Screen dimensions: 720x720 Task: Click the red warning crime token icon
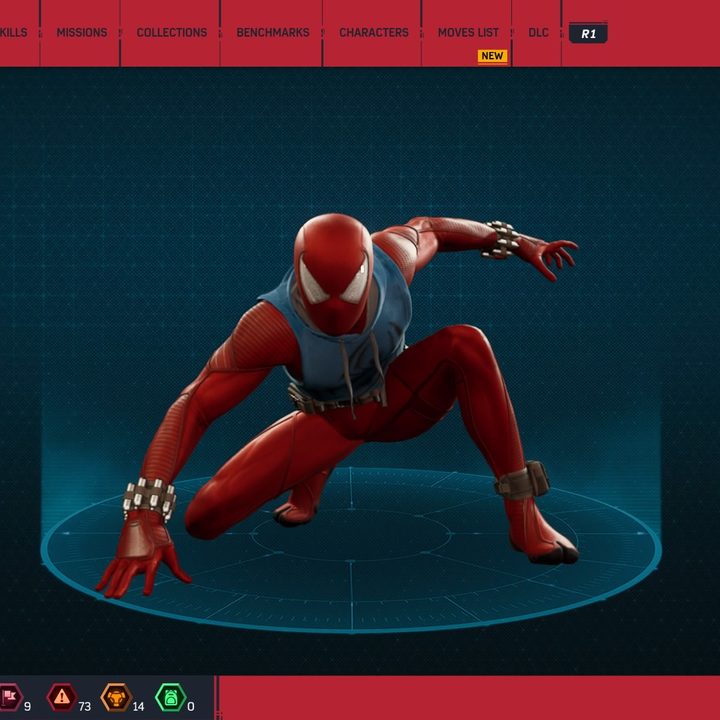pyautogui.click(x=62, y=697)
